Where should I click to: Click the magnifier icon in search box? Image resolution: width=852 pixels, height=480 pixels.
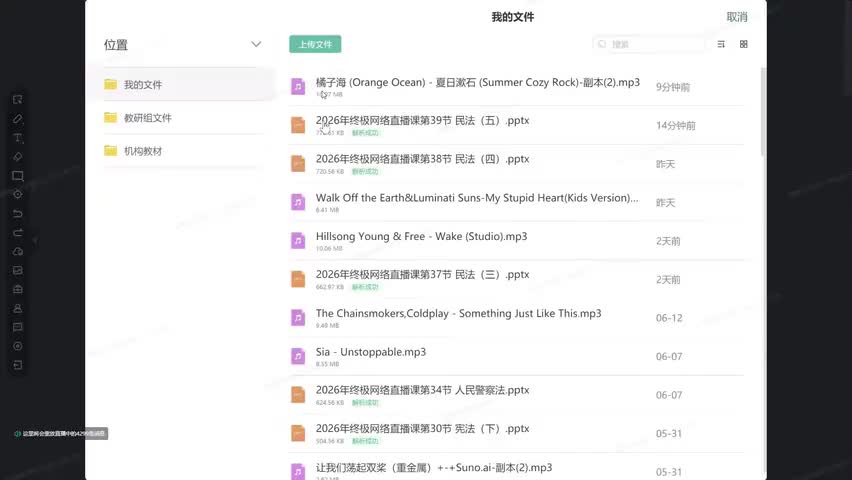(602, 44)
